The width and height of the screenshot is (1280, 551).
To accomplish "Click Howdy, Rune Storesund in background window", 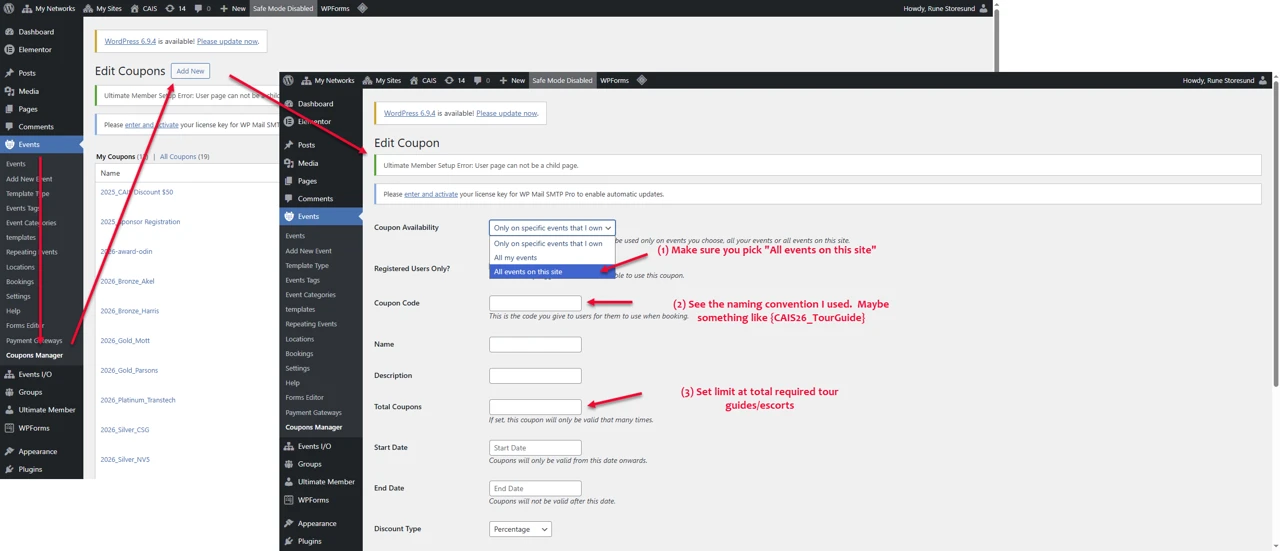I will (945, 8).
